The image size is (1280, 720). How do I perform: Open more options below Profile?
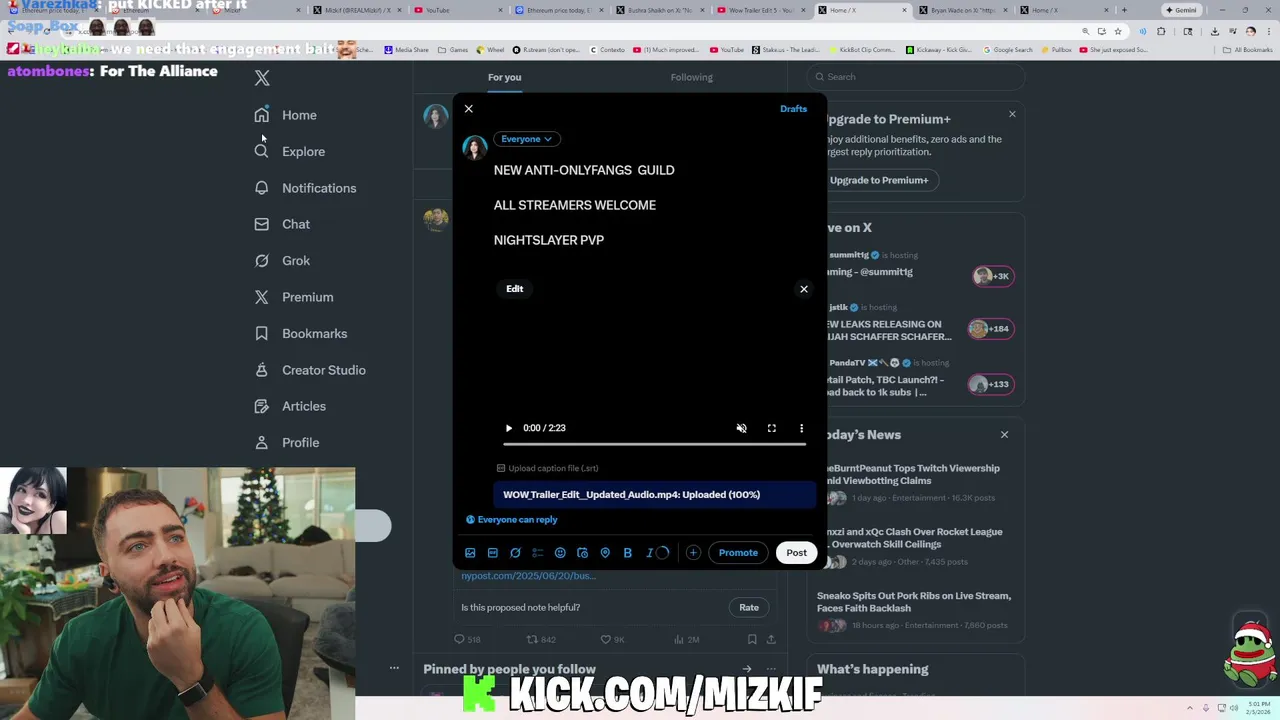tap(394, 667)
